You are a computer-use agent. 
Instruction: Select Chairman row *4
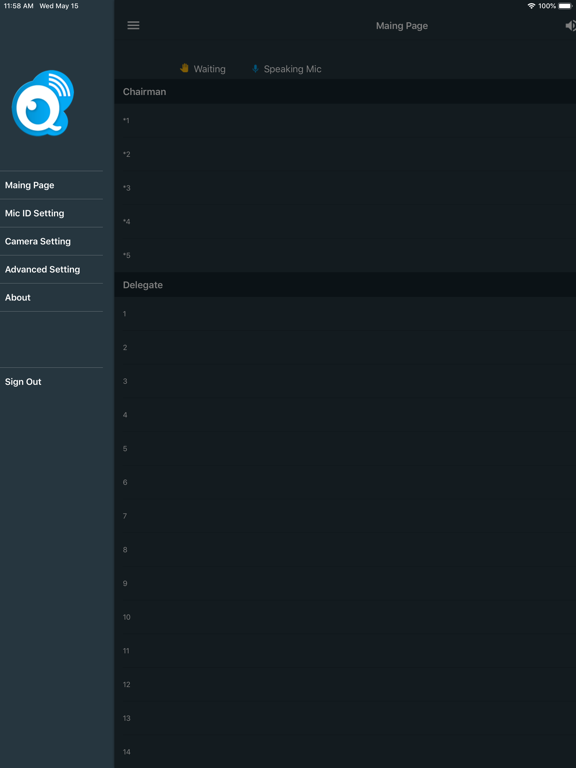345,222
